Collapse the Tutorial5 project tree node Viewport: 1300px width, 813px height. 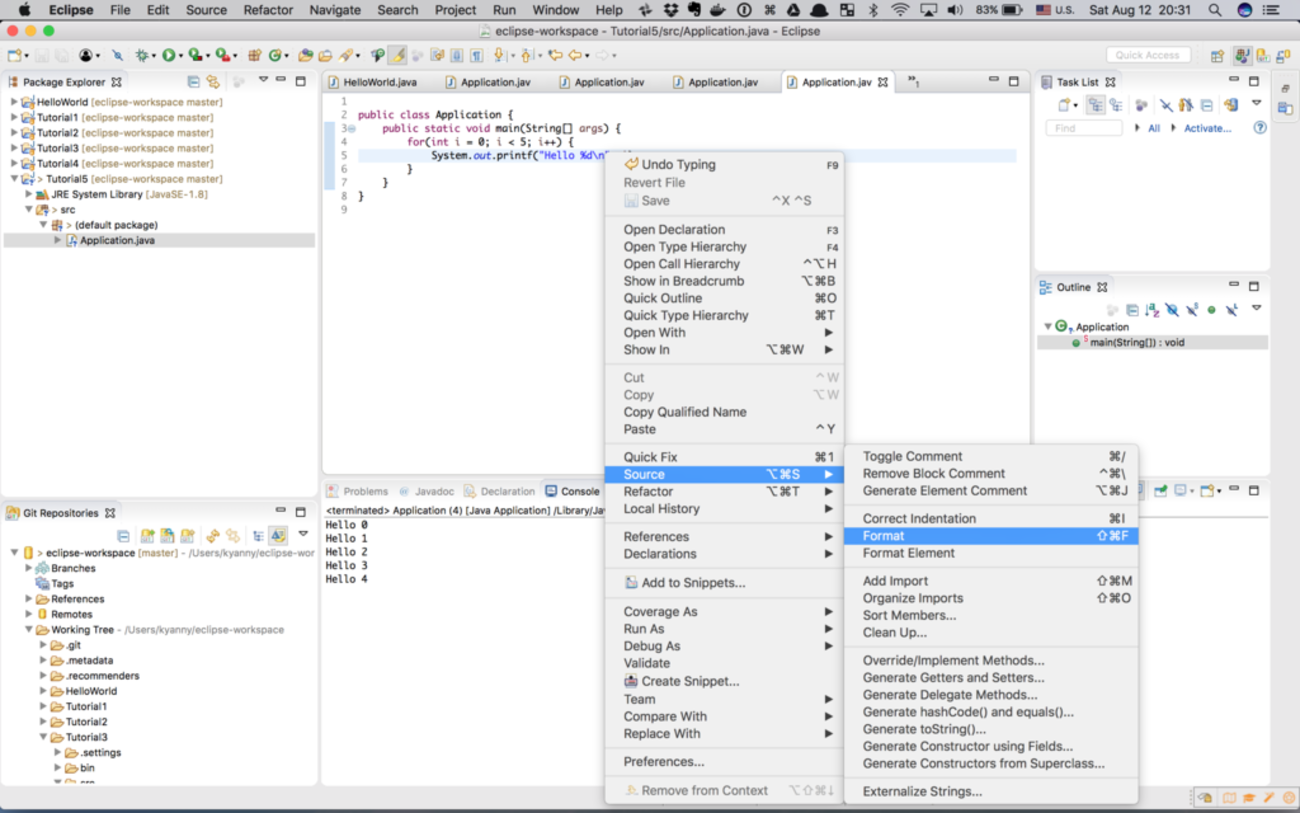coord(14,179)
